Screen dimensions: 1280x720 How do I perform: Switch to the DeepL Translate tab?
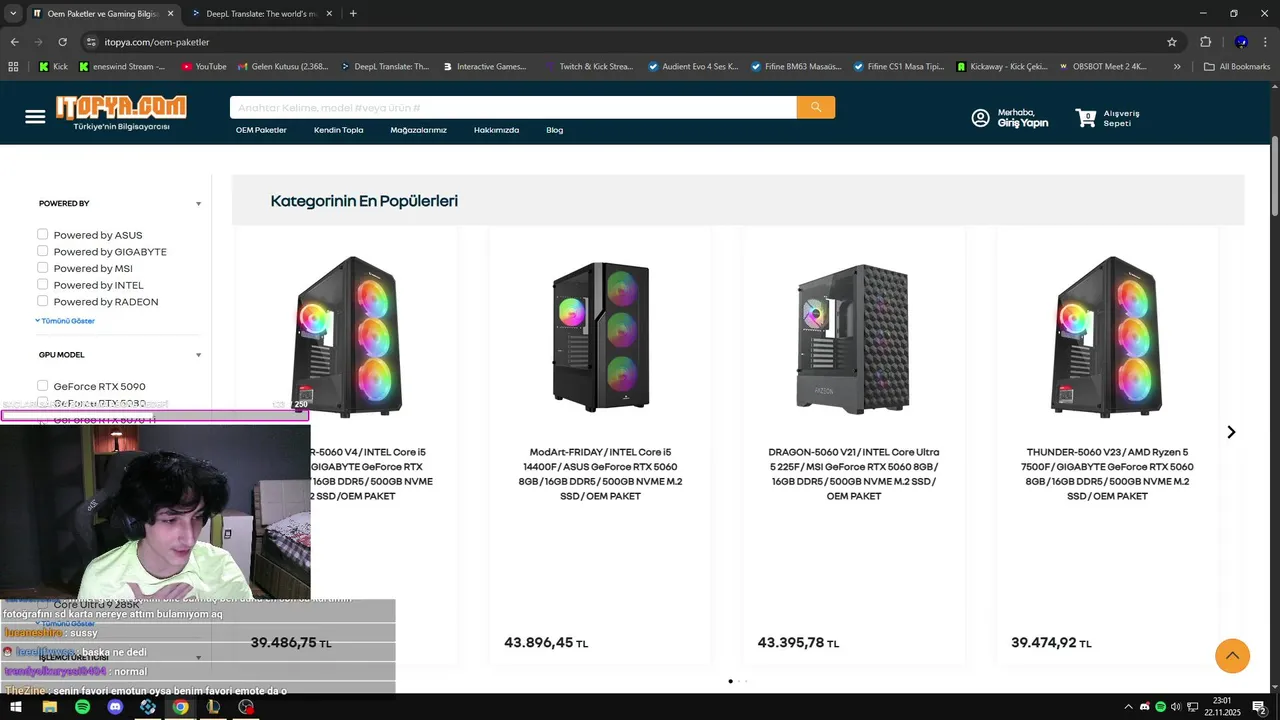262,14
